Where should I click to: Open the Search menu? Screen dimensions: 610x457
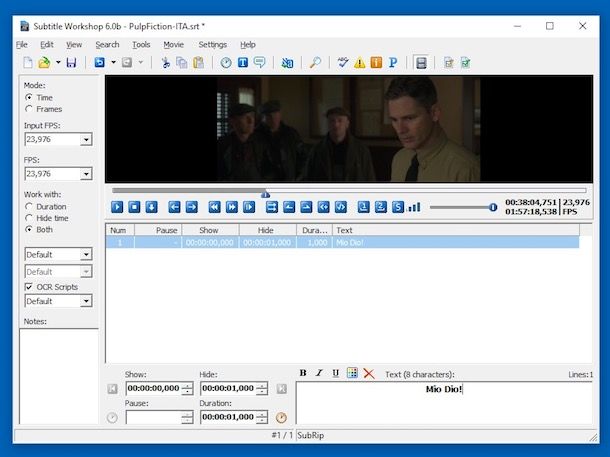107,45
